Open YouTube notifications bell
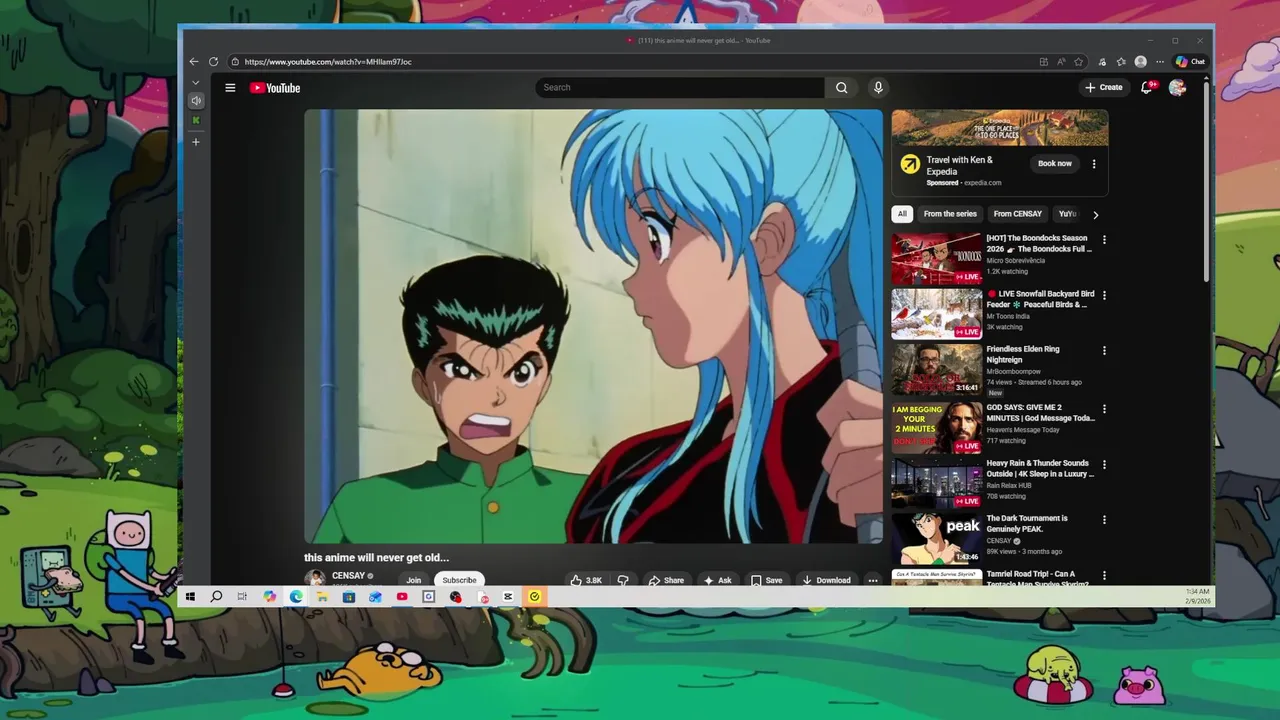The image size is (1280, 720). [1147, 88]
